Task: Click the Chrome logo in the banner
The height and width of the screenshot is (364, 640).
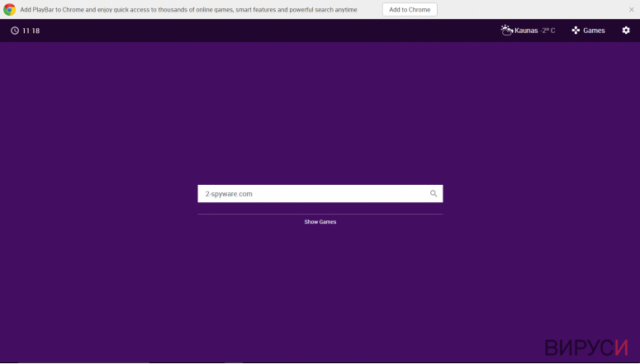Action: click(x=9, y=9)
